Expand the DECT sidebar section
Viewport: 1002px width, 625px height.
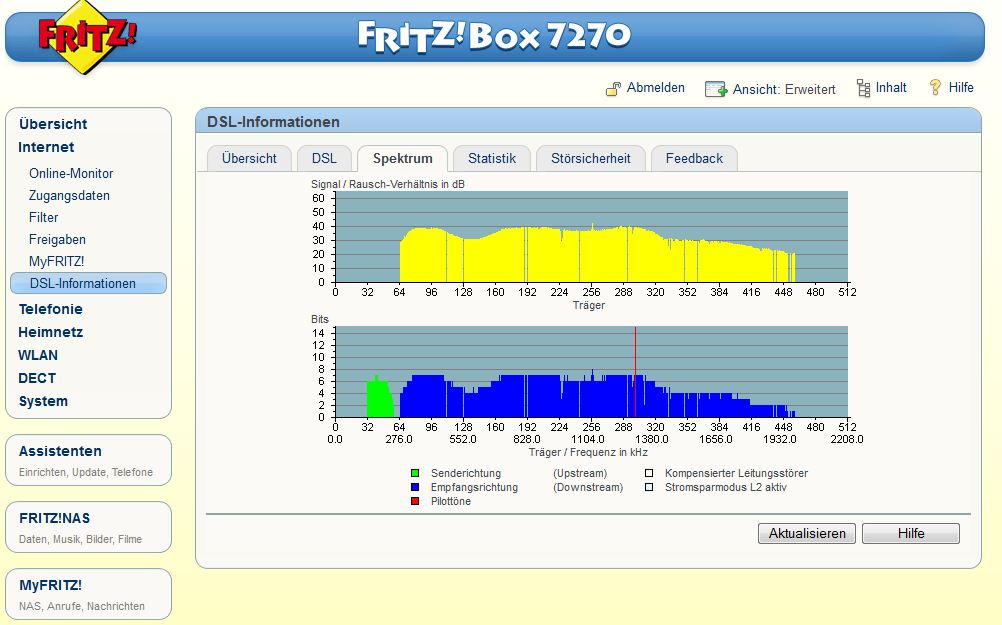pyautogui.click(x=37, y=378)
